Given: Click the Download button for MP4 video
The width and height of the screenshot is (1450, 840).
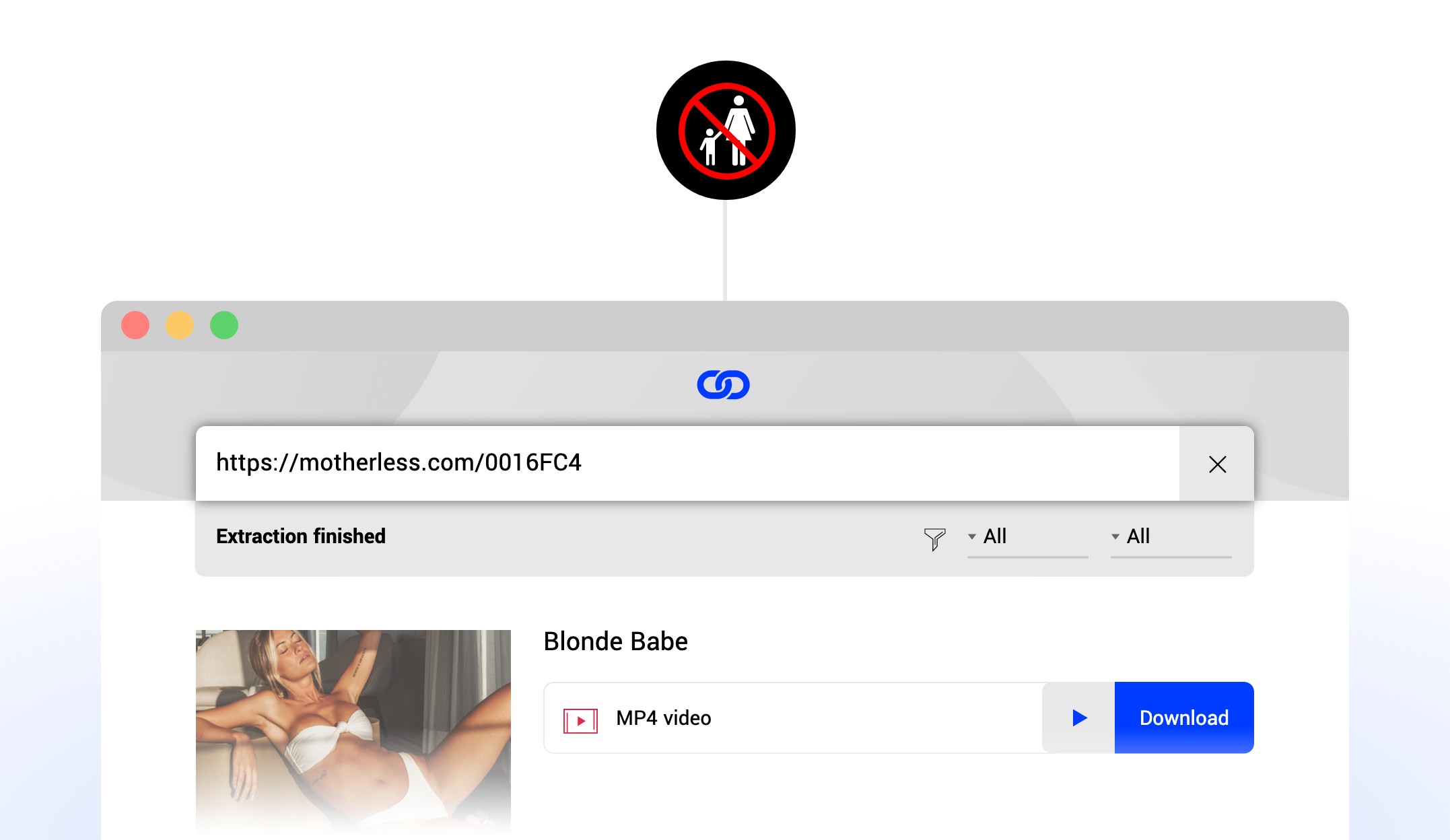Looking at the screenshot, I should click(x=1184, y=717).
